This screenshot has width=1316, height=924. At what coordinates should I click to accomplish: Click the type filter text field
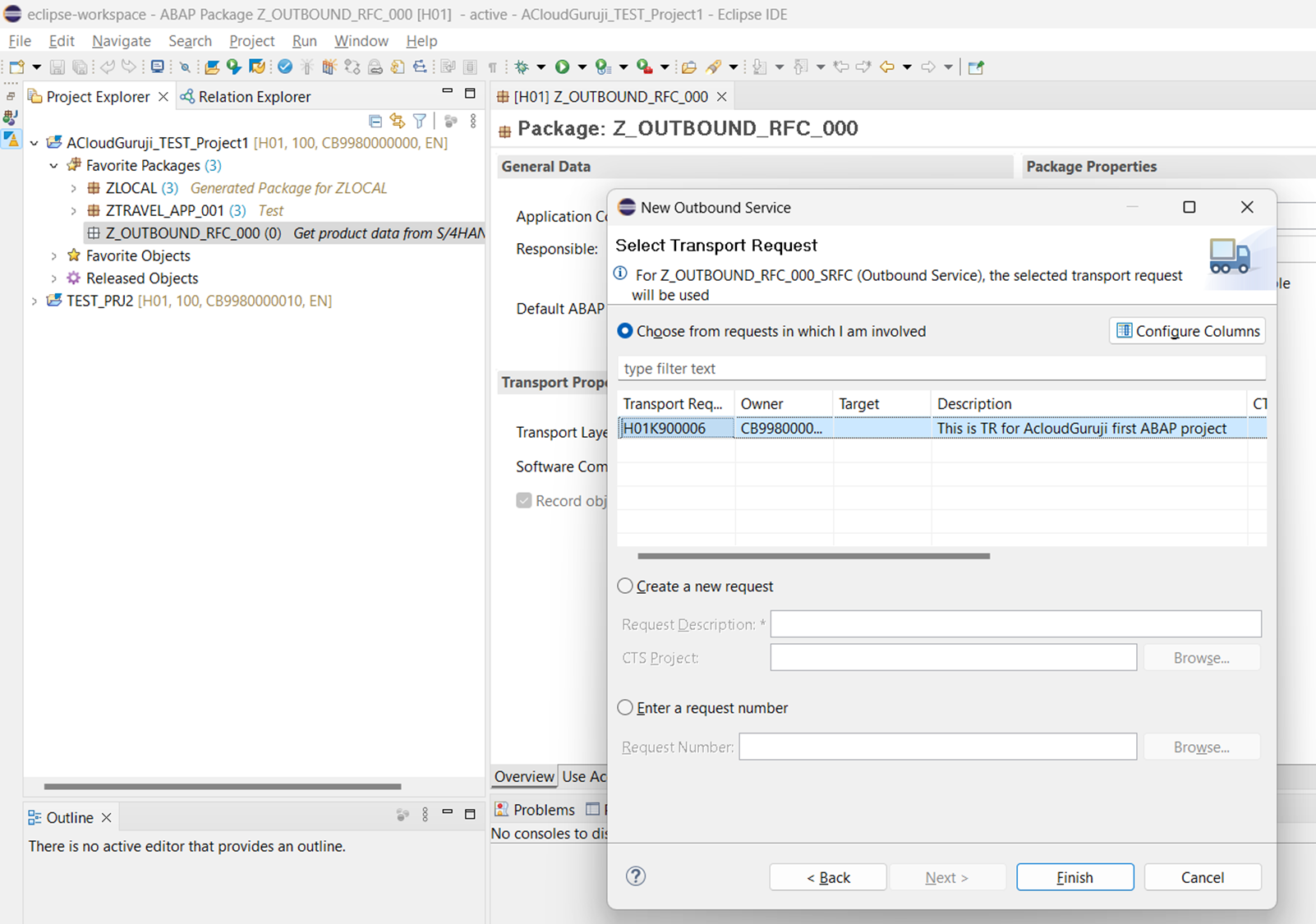(x=941, y=369)
